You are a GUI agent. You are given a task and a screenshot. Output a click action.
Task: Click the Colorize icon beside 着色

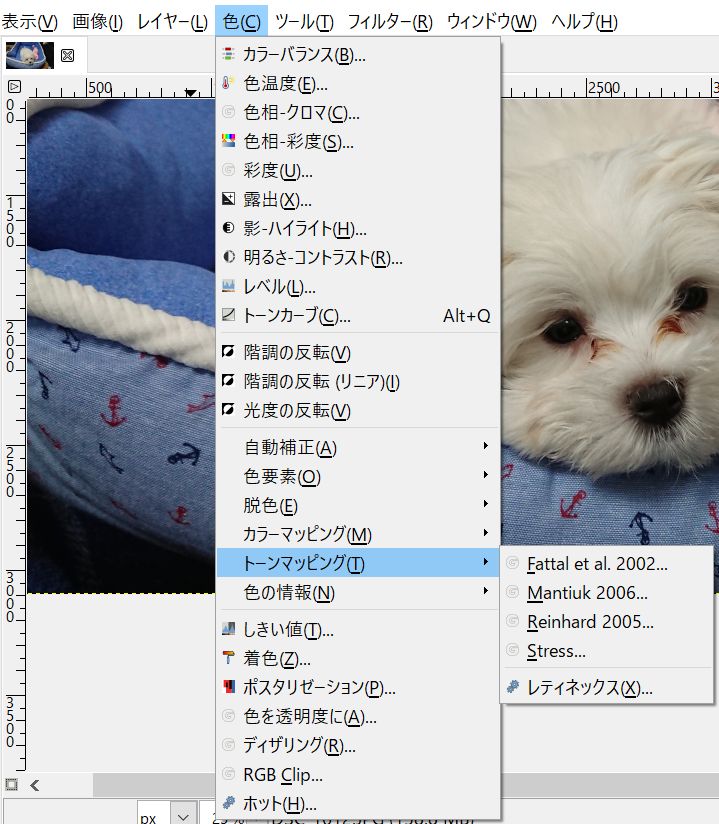click(x=228, y=657)
